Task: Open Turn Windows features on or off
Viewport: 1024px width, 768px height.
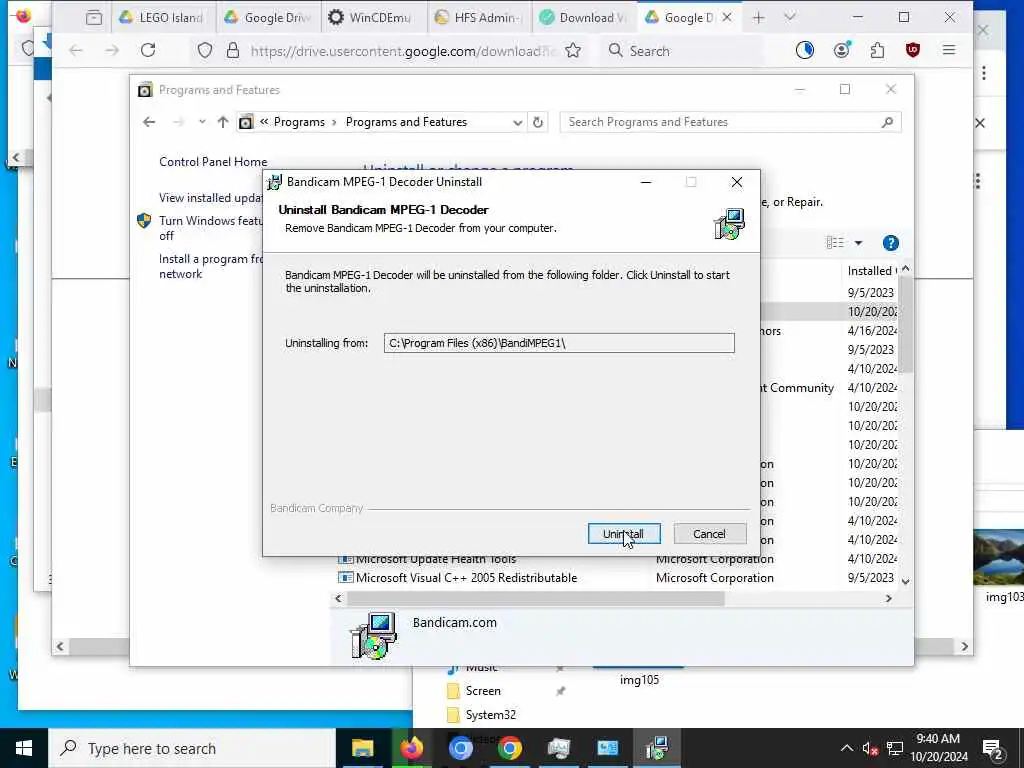Action: [210, 228]
